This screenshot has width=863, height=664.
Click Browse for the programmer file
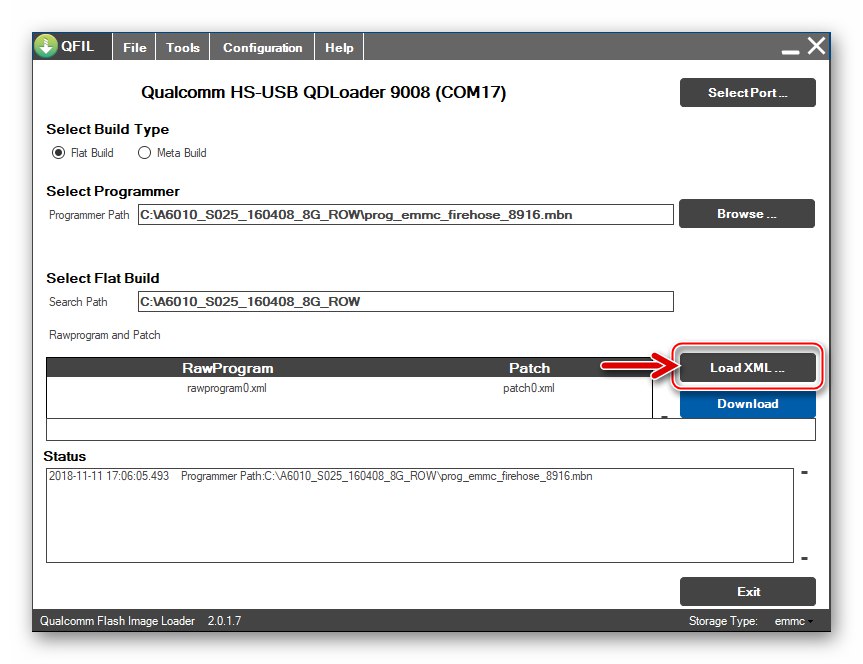pos(747,214)
